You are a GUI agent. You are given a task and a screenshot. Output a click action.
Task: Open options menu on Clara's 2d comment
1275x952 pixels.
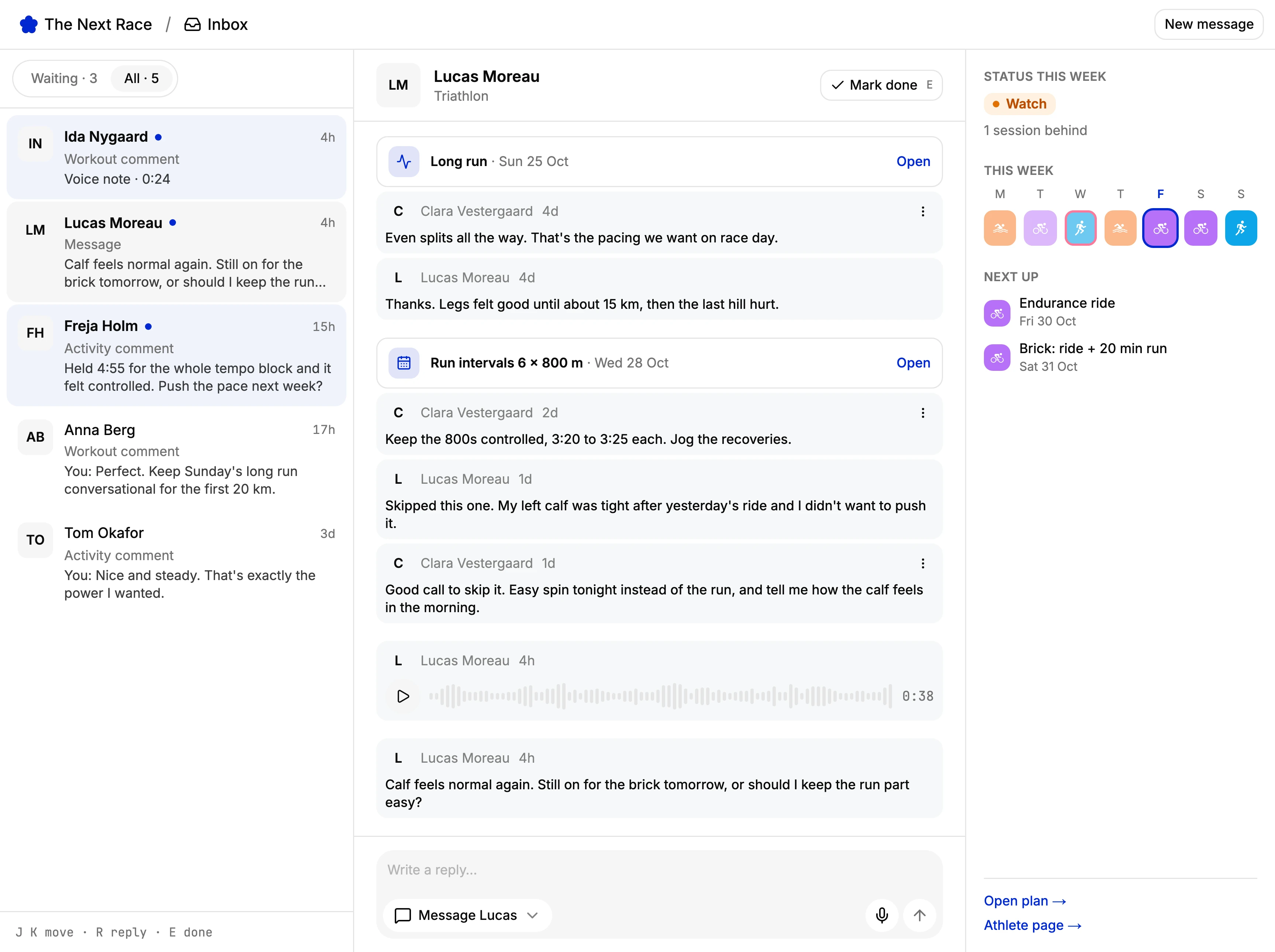[x=923, y=413]
